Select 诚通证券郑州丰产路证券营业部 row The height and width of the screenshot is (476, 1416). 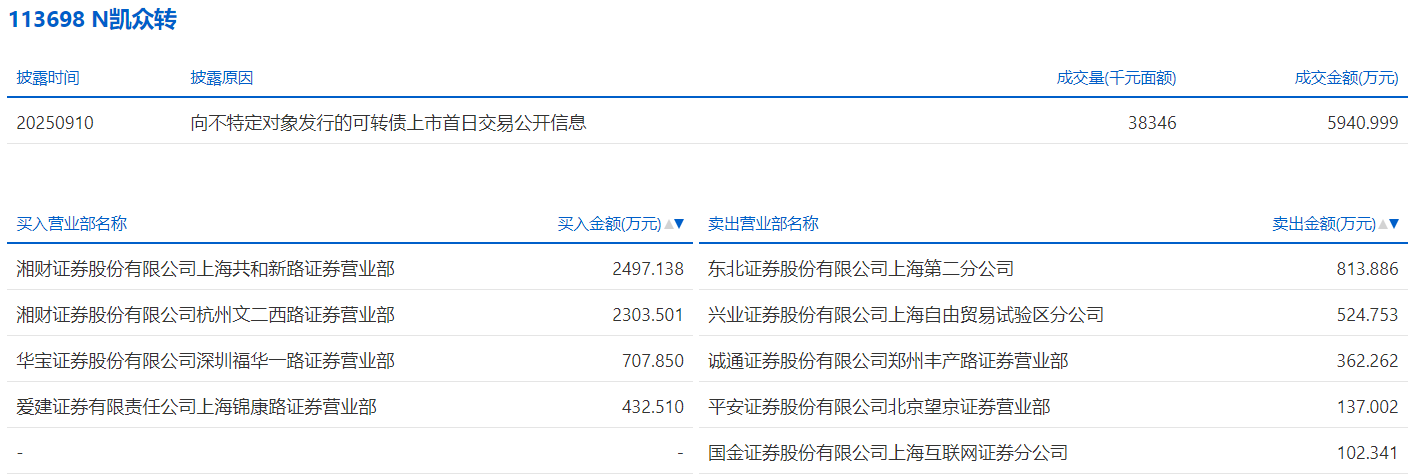1053,361
